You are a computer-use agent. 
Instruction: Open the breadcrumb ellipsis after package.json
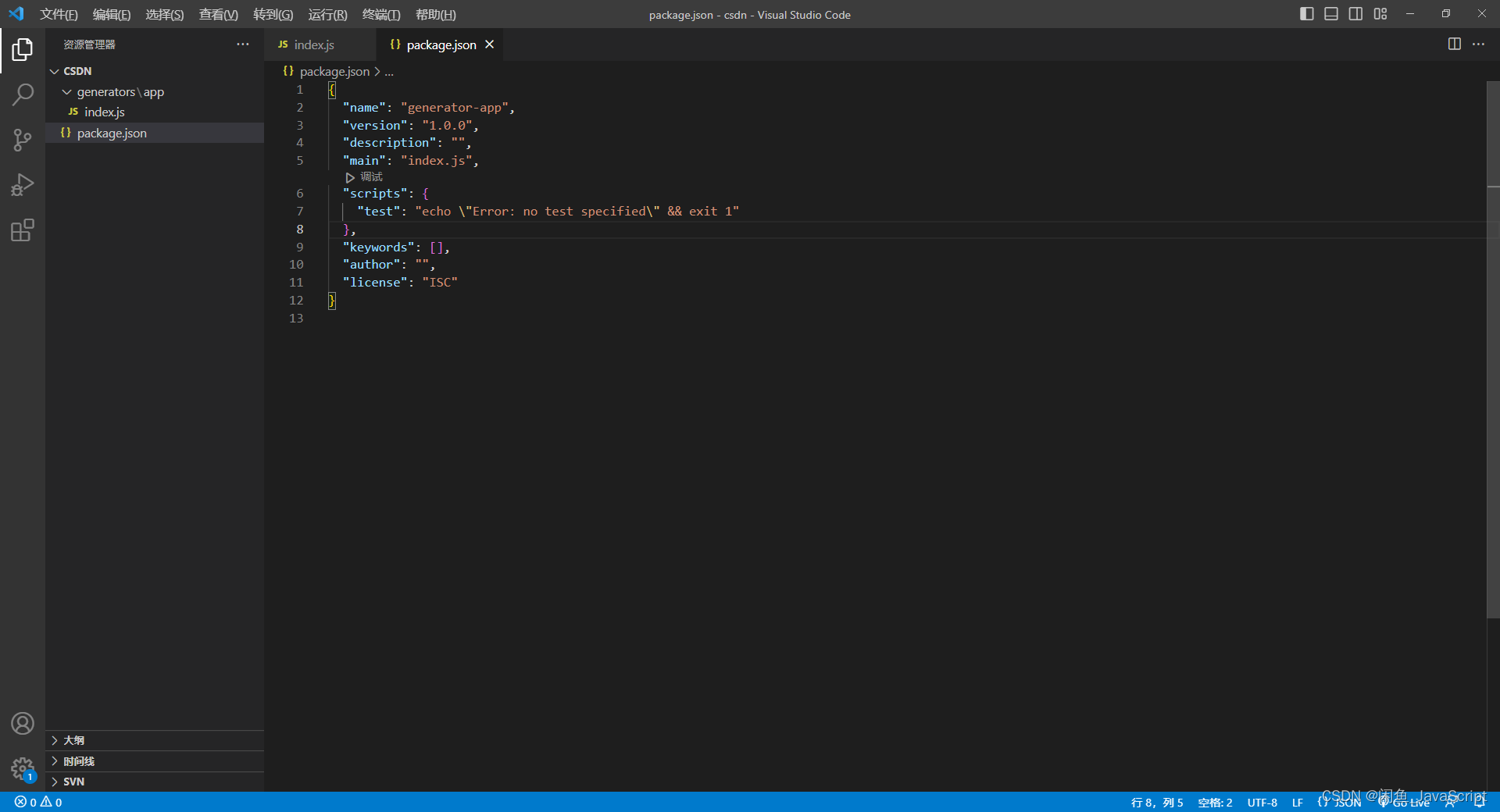(x=389, y=72)
